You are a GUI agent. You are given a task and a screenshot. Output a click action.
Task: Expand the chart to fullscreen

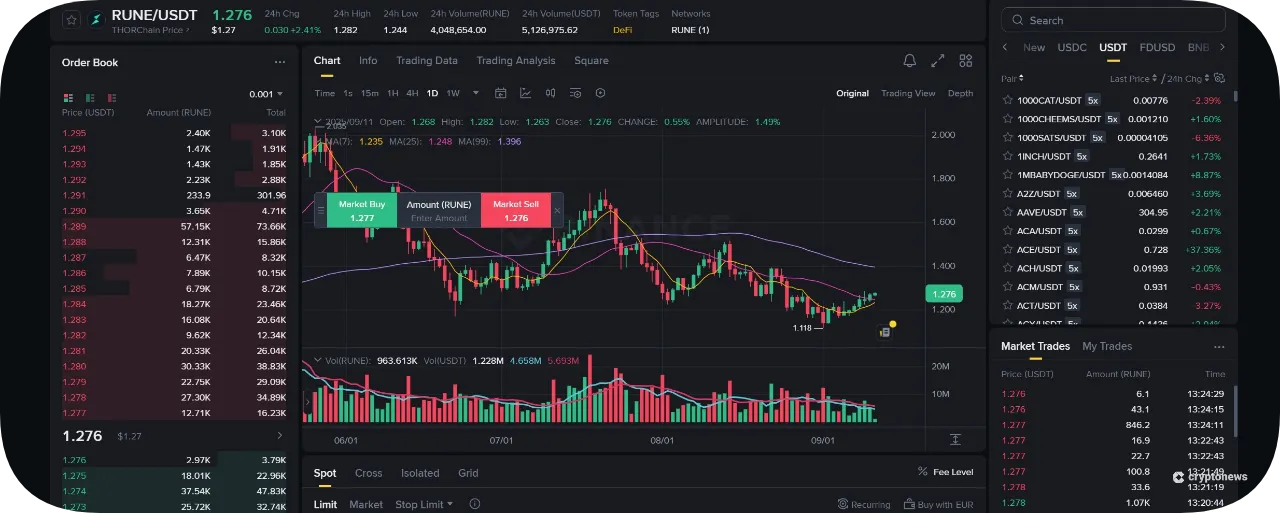[x=937, y=61]
